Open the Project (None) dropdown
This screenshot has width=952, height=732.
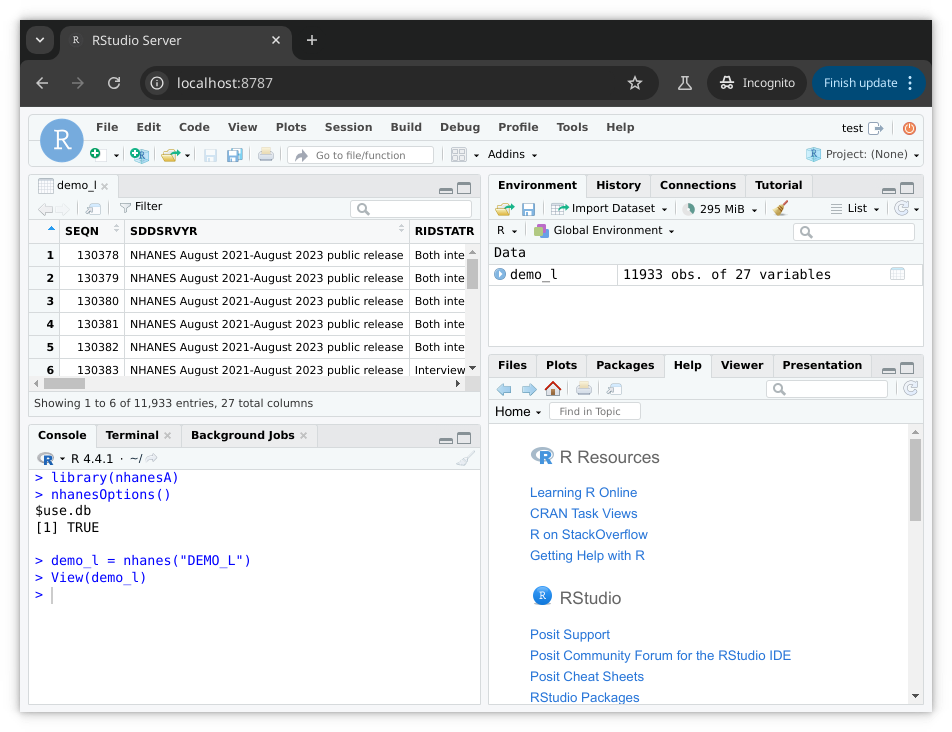point(862,154)
